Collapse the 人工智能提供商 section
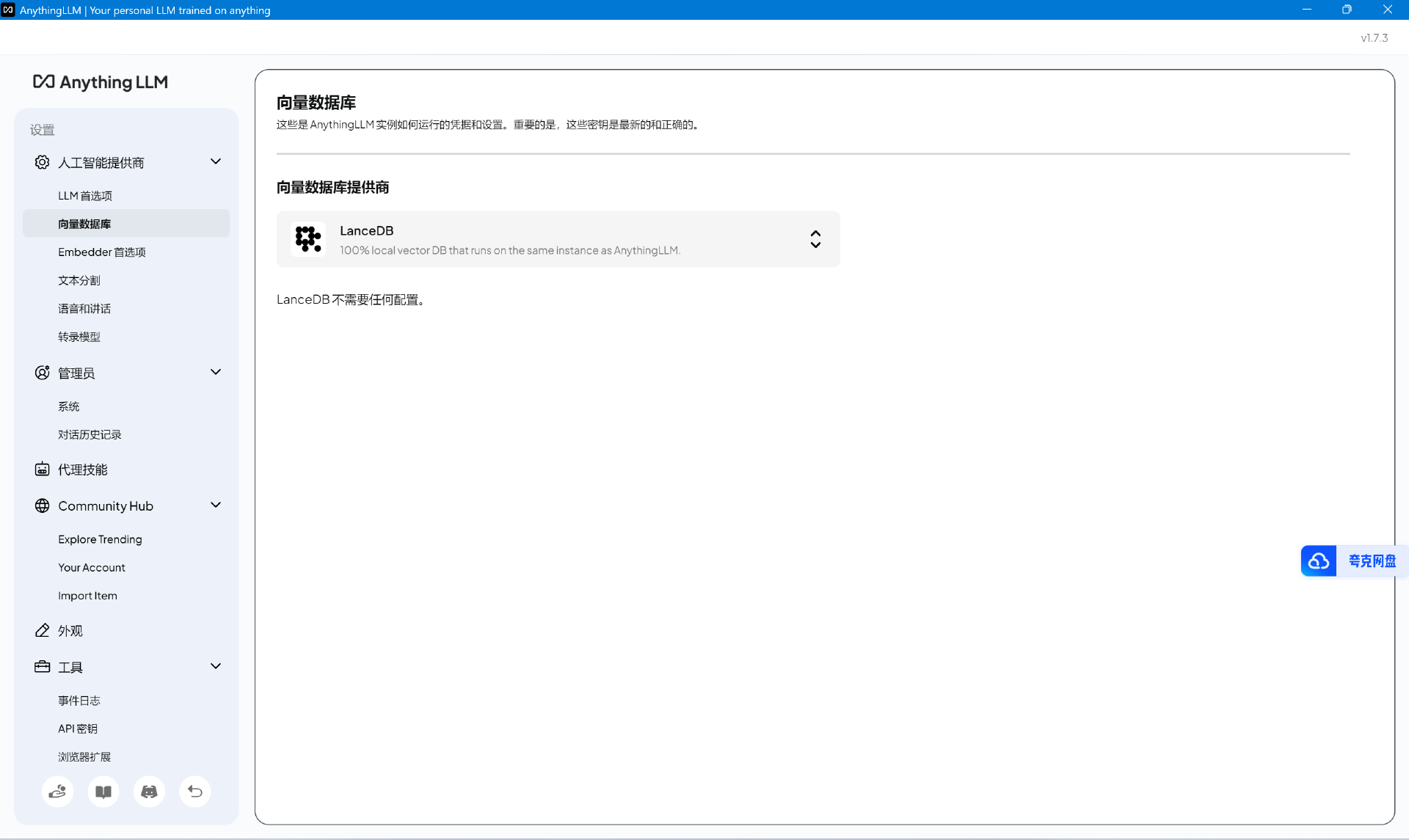Screen dimensions: 1409x840 (x=216, y=161)
